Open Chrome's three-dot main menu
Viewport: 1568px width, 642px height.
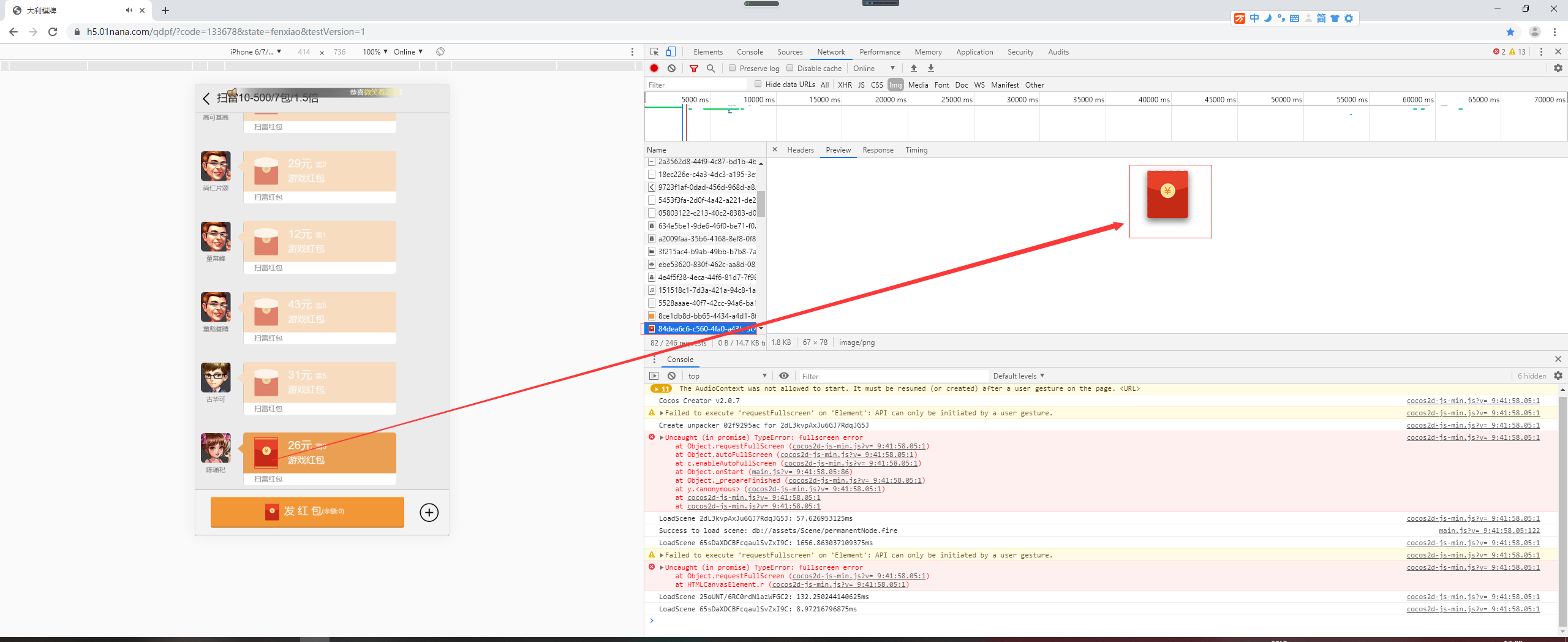[1555, 32]
